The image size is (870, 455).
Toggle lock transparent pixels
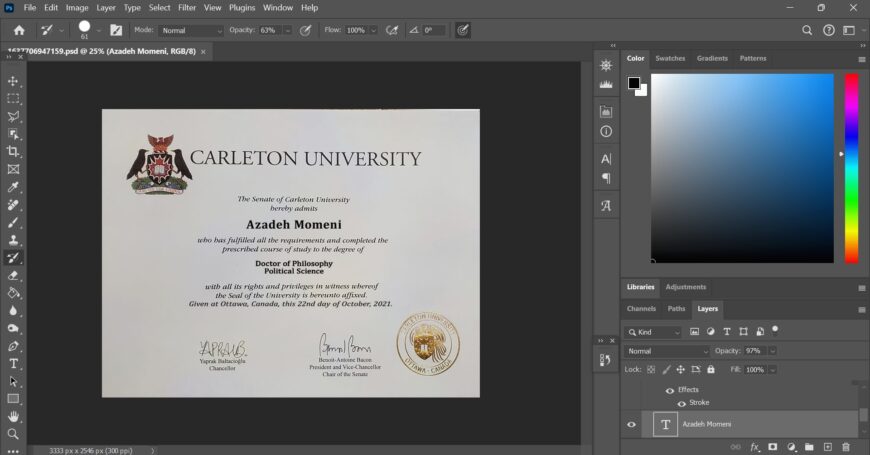tap(651, 370)
